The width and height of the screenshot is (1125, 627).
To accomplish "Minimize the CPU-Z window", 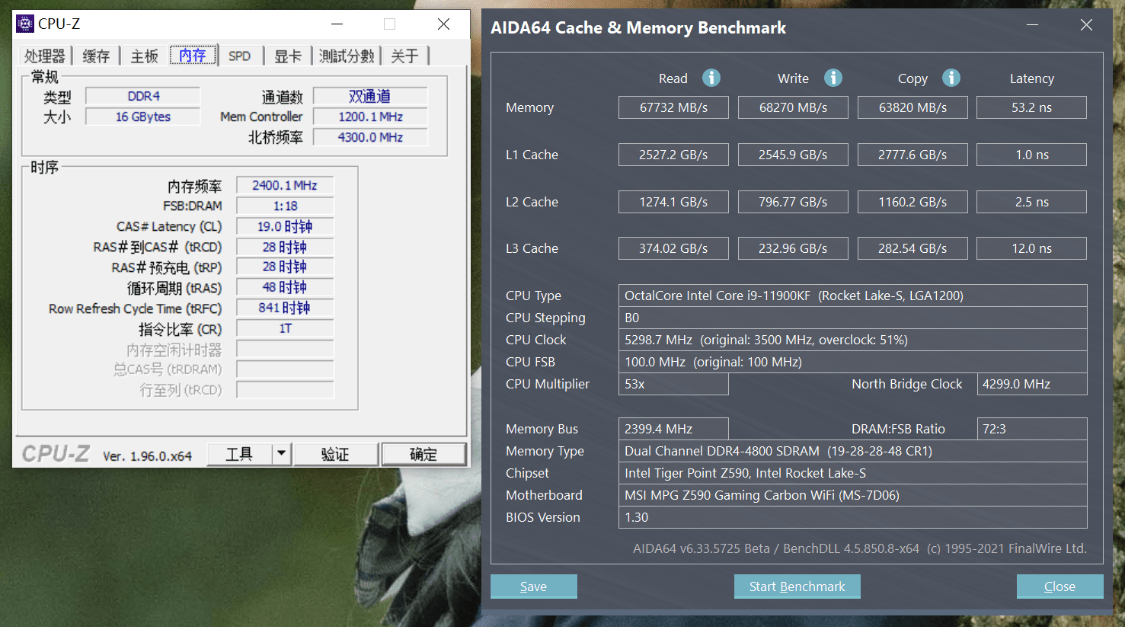I will [x=336, y=24].
